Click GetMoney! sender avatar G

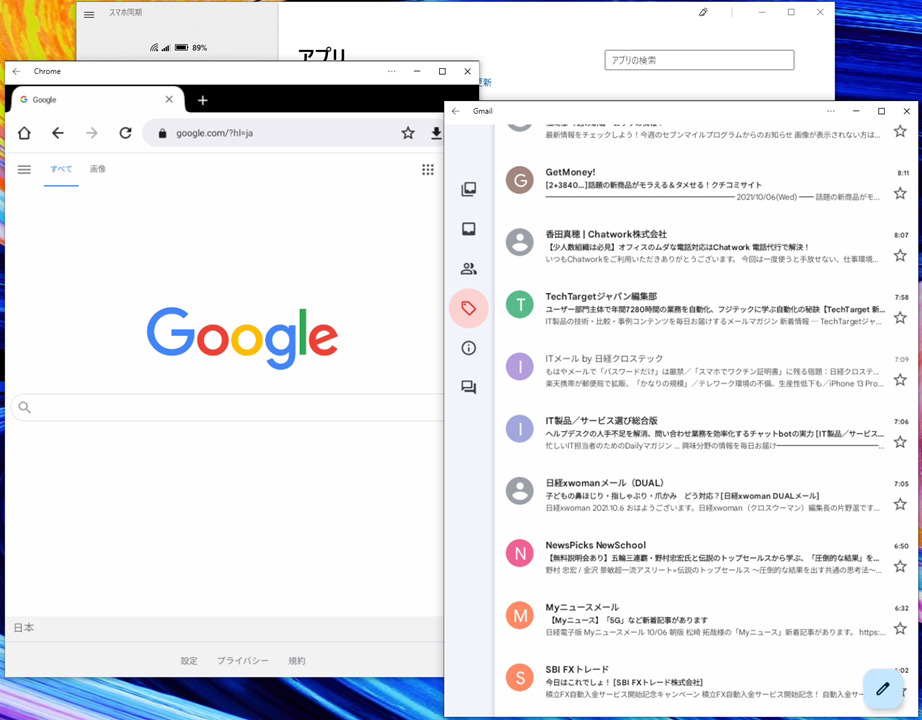[520, 180]
